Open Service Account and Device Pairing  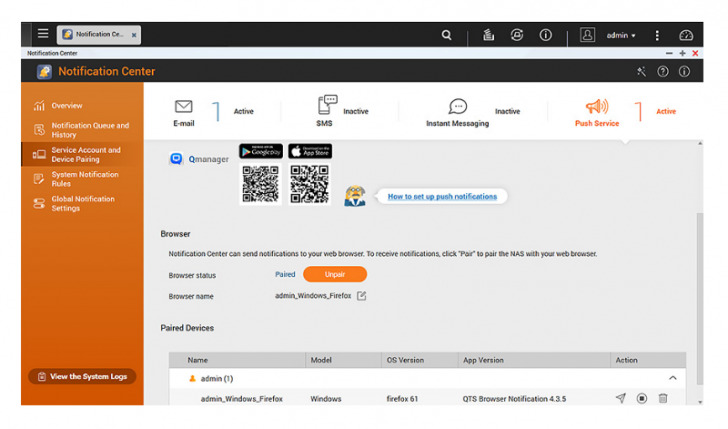(84, 154)
